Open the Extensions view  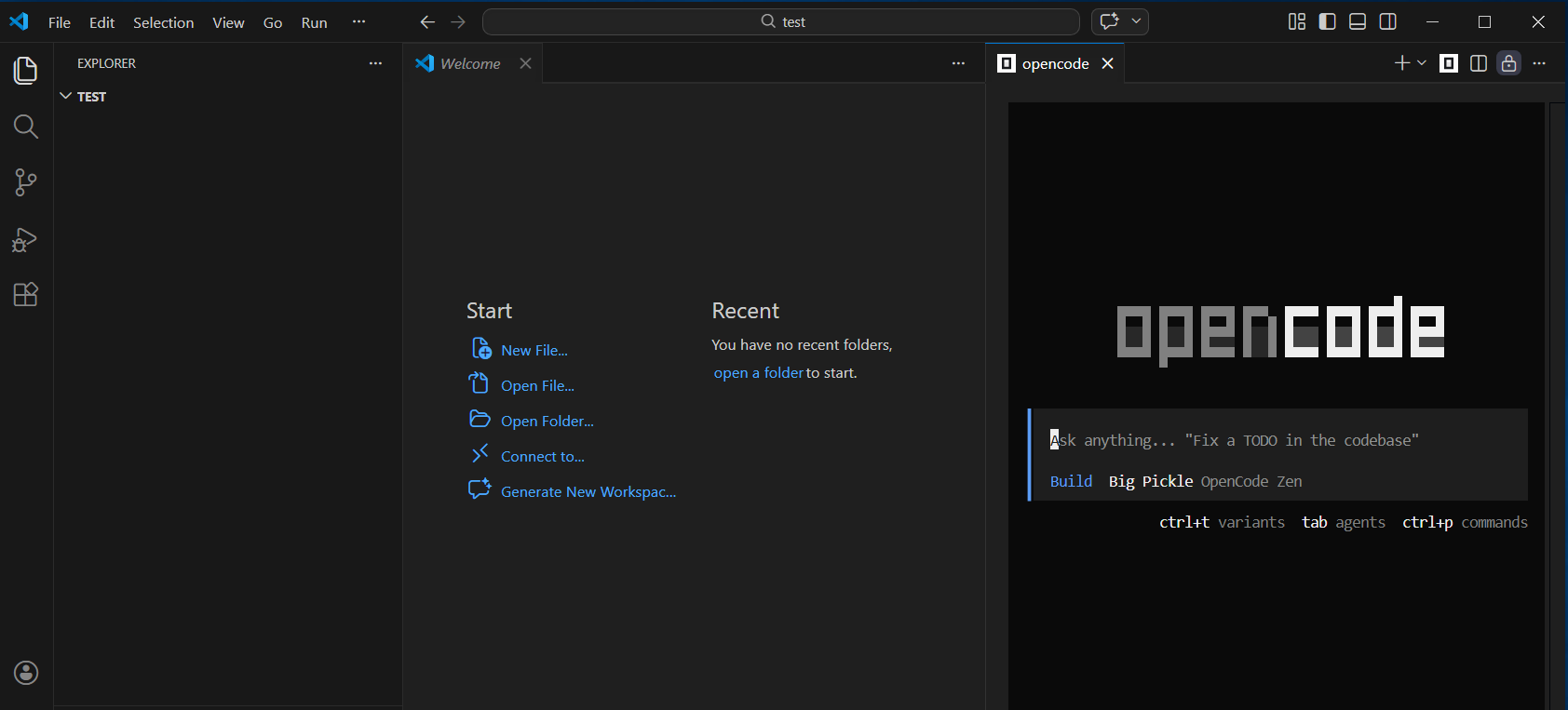[x=26, y=295]
